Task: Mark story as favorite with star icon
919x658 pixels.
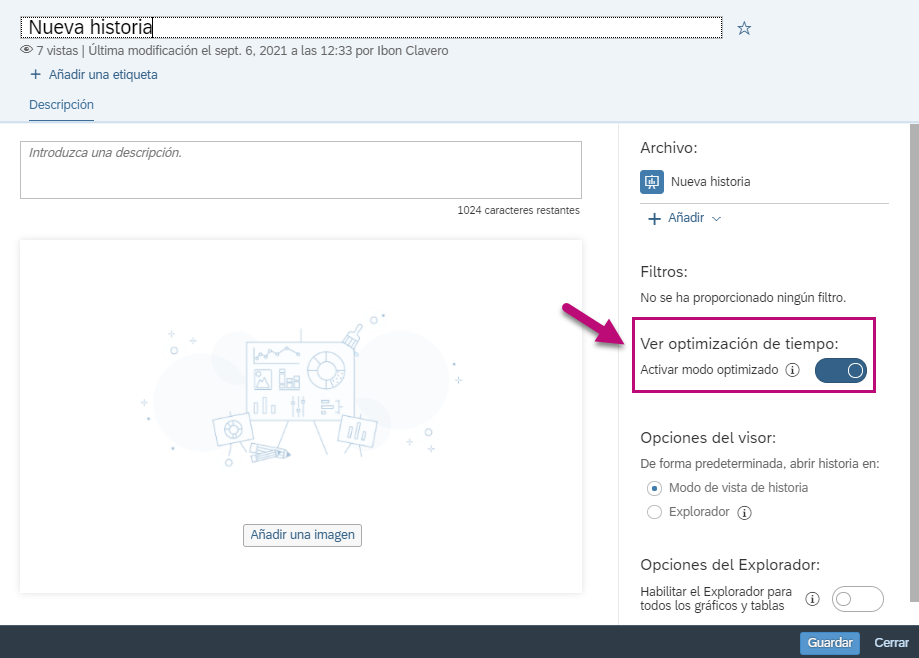Action: [x=744, y=28]
